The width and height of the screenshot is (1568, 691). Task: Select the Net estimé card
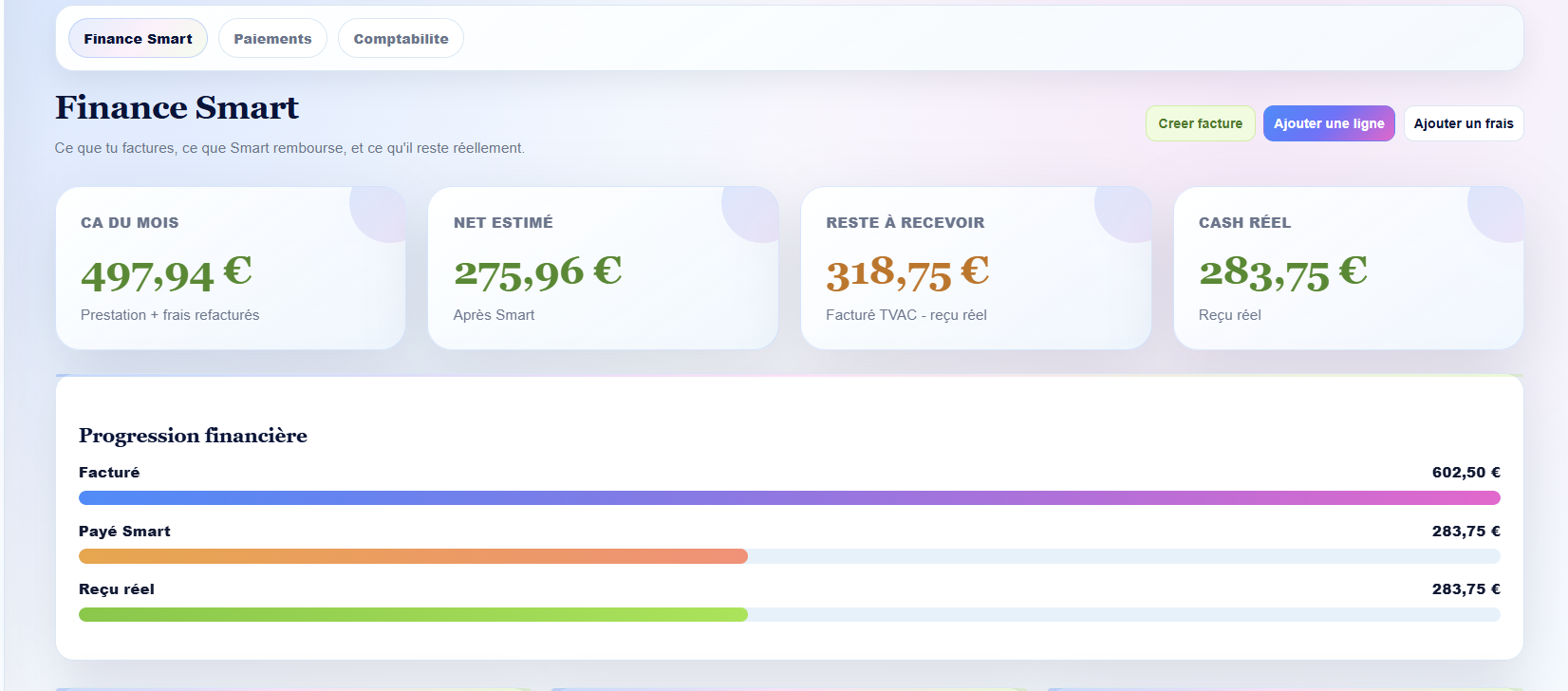pyautogui.click(x=604, y=268)
